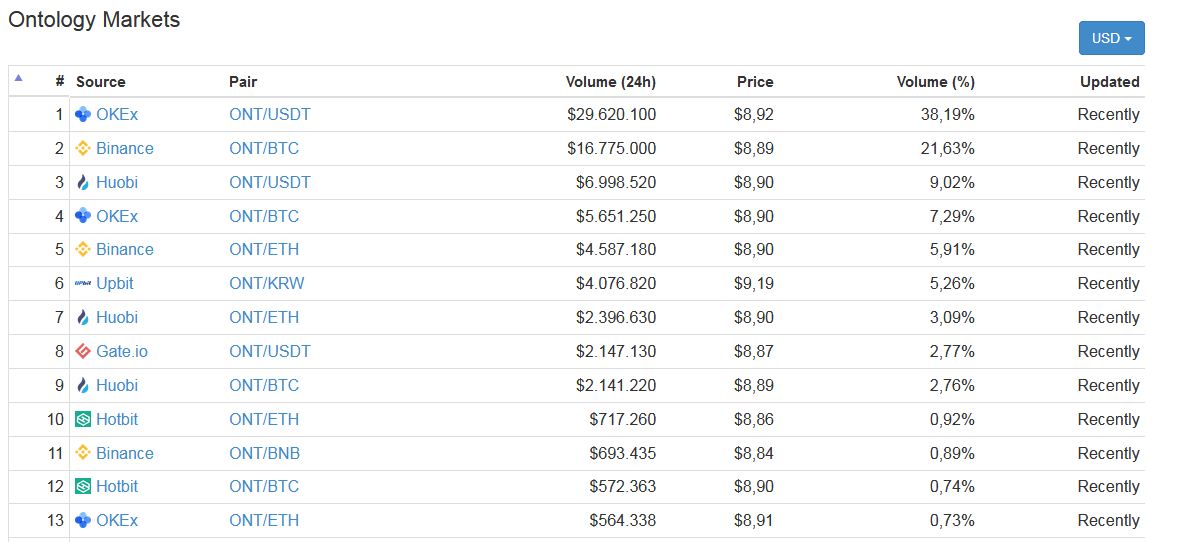Open the ONT/KRW pair link

coord(266,284)
